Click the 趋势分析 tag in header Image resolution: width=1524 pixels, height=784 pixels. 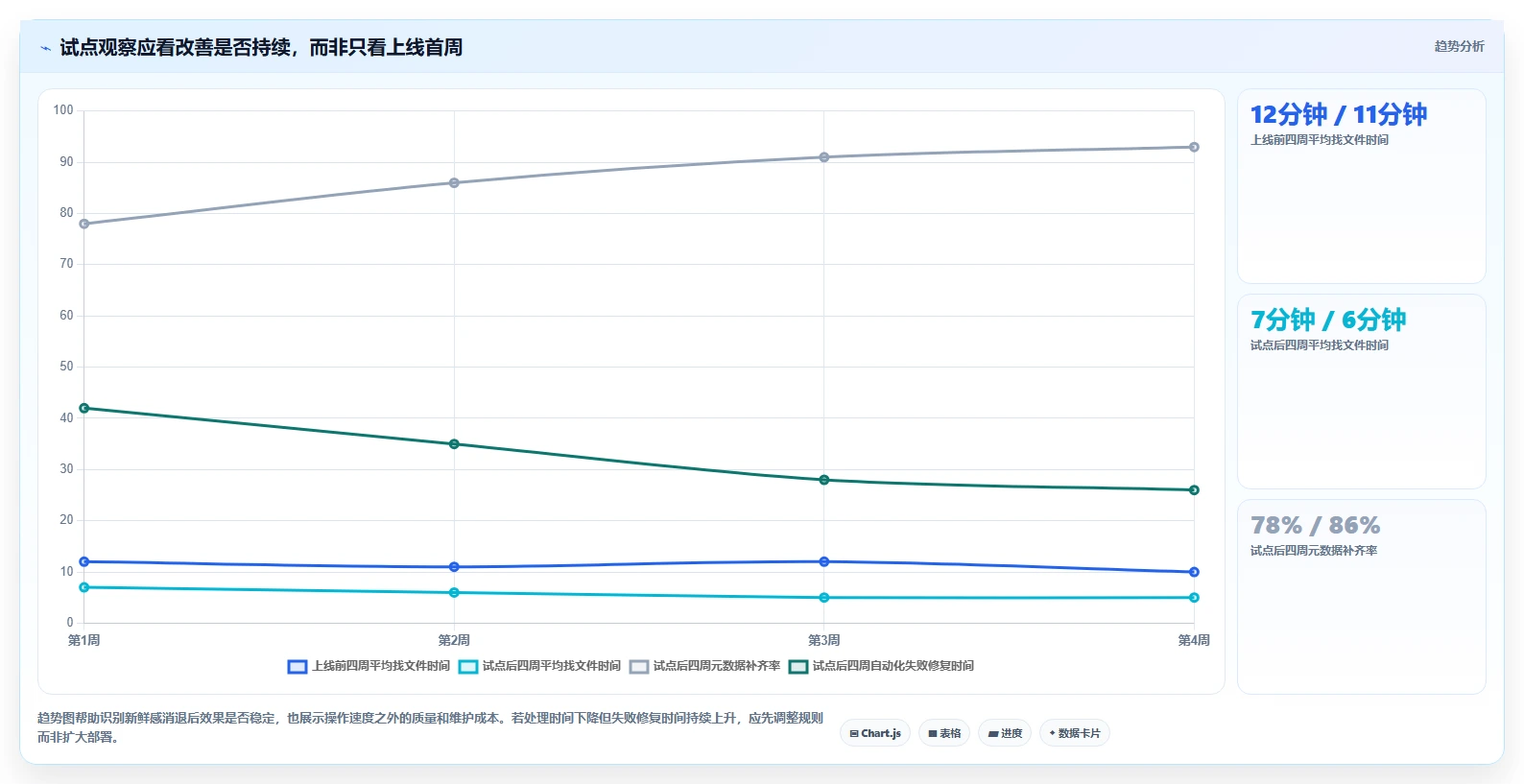[1459, 46]
